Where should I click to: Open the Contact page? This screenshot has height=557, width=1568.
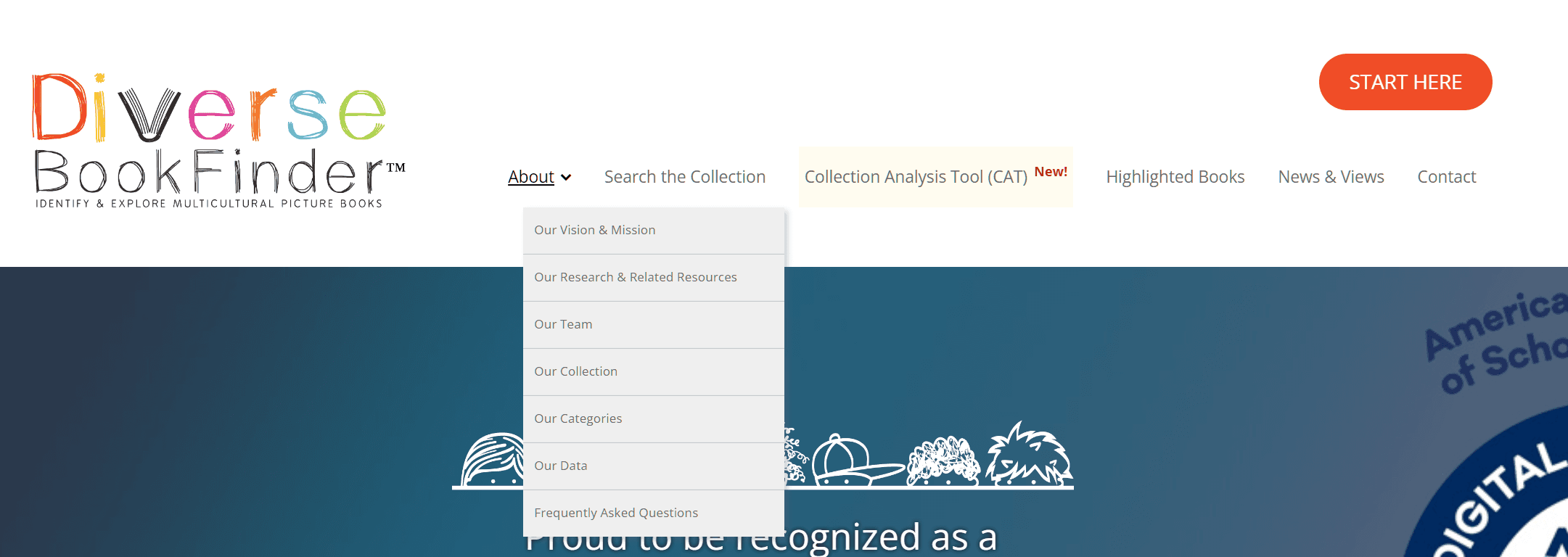pos(1447,177)
